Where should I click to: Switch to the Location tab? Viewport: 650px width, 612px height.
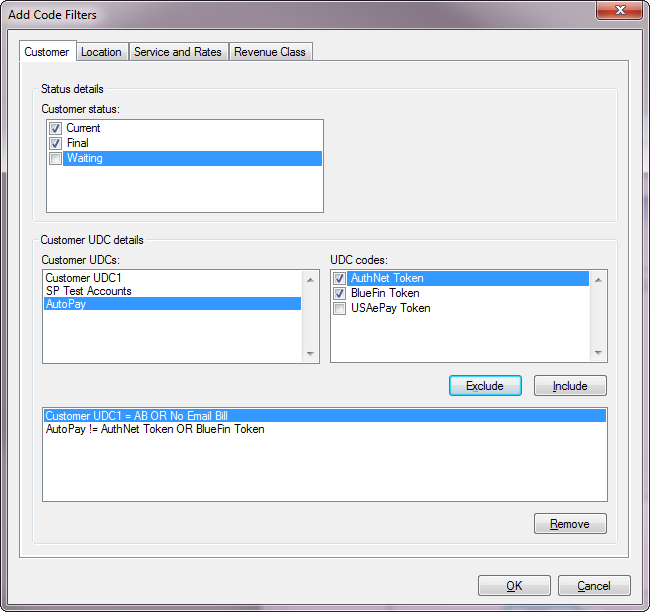[102, 52]
